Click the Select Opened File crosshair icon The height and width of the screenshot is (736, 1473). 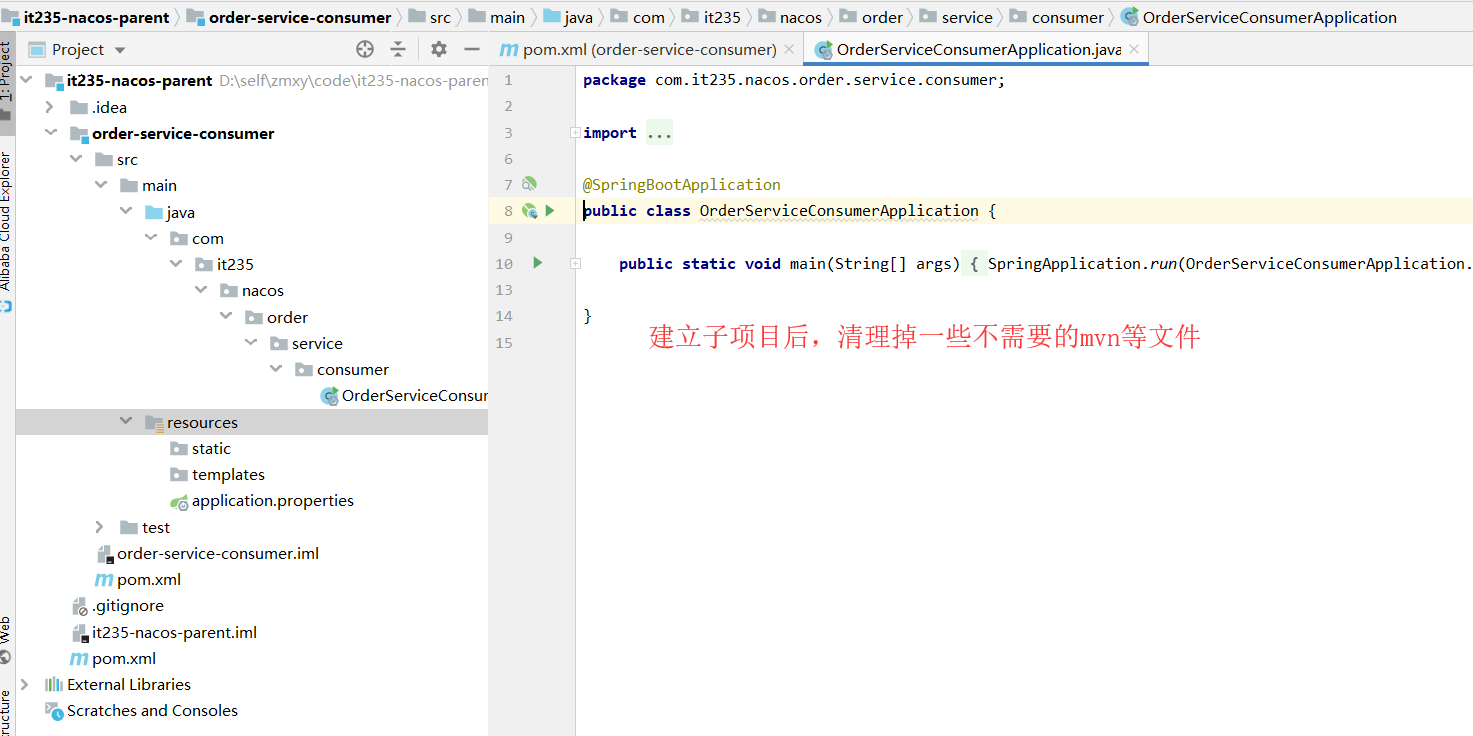(364, 48)
